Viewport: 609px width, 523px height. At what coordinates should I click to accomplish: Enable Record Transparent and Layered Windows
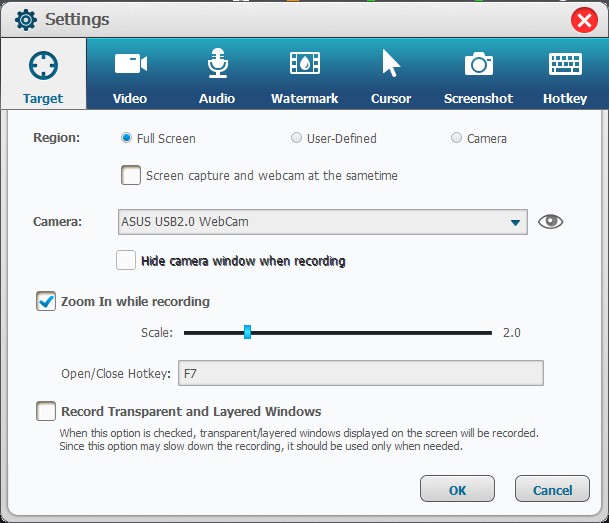point(46,411)
